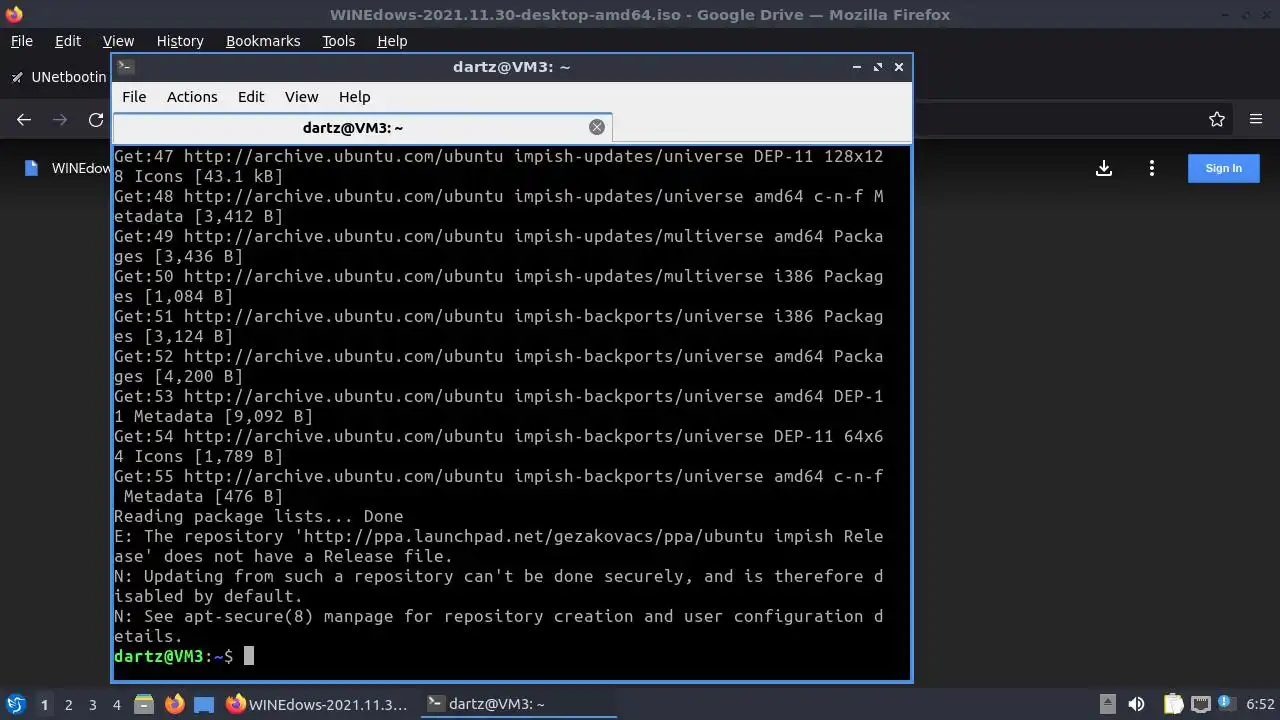Open the network status tray icon
Screen dimensions: 1280x720
[x=1201, y=704]
